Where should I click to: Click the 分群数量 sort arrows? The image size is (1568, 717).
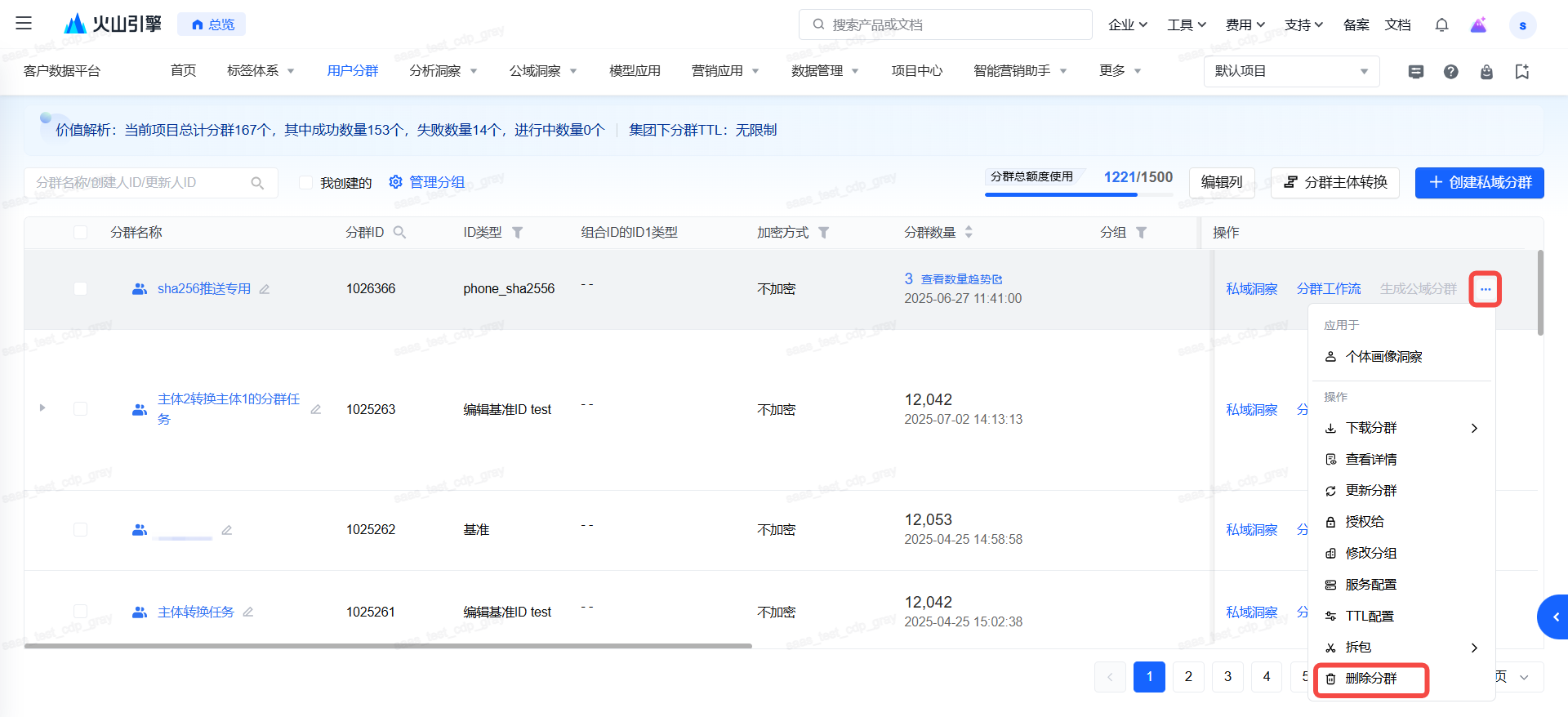click(x=969, y=233)
